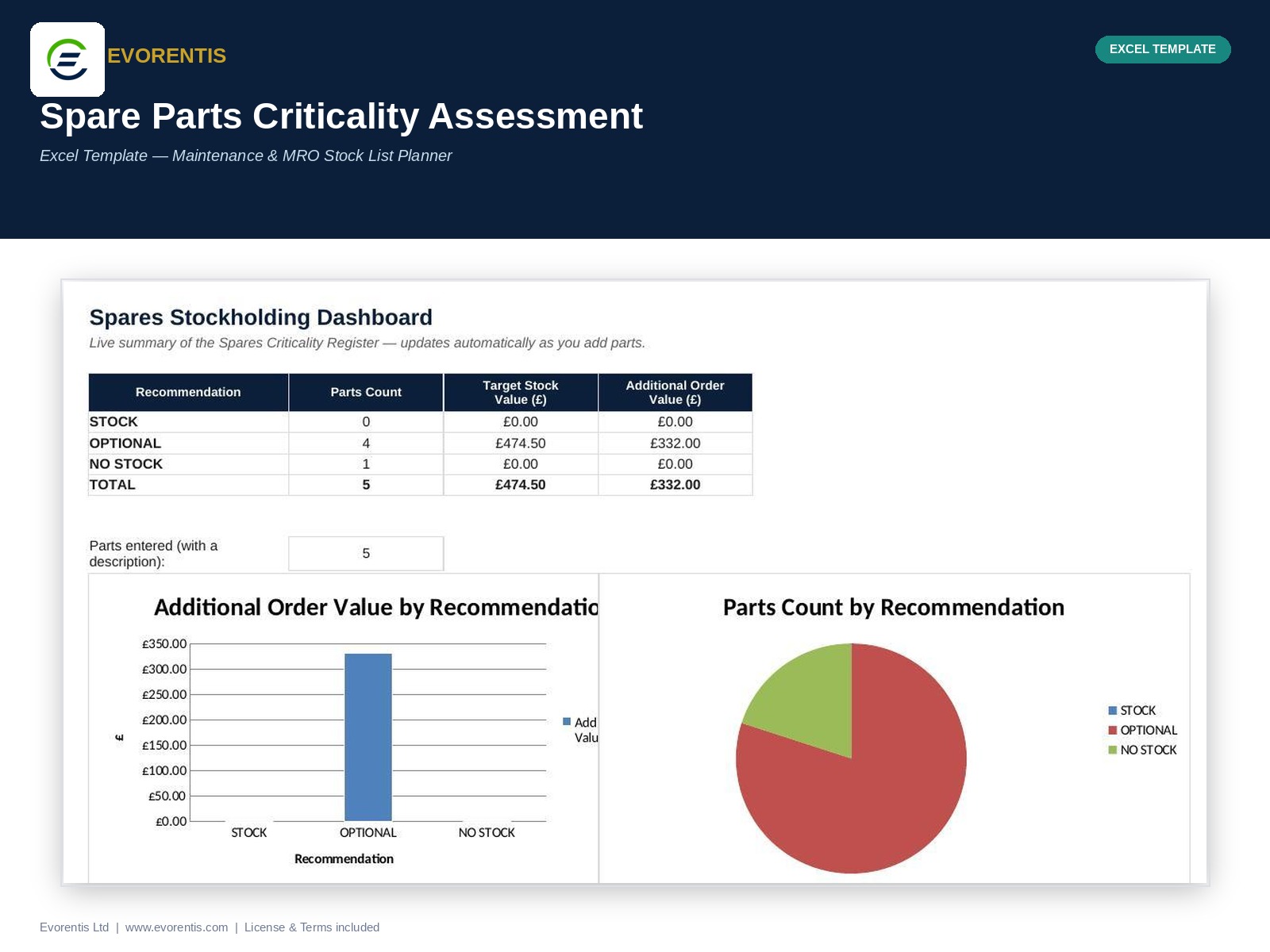Click the Additional Order Value header
This screenshot has width=1270, height=952.
675,393
